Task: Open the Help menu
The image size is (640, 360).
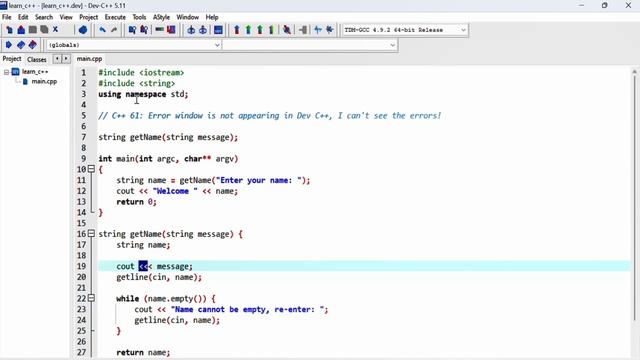Action: [x=212, y=17]
